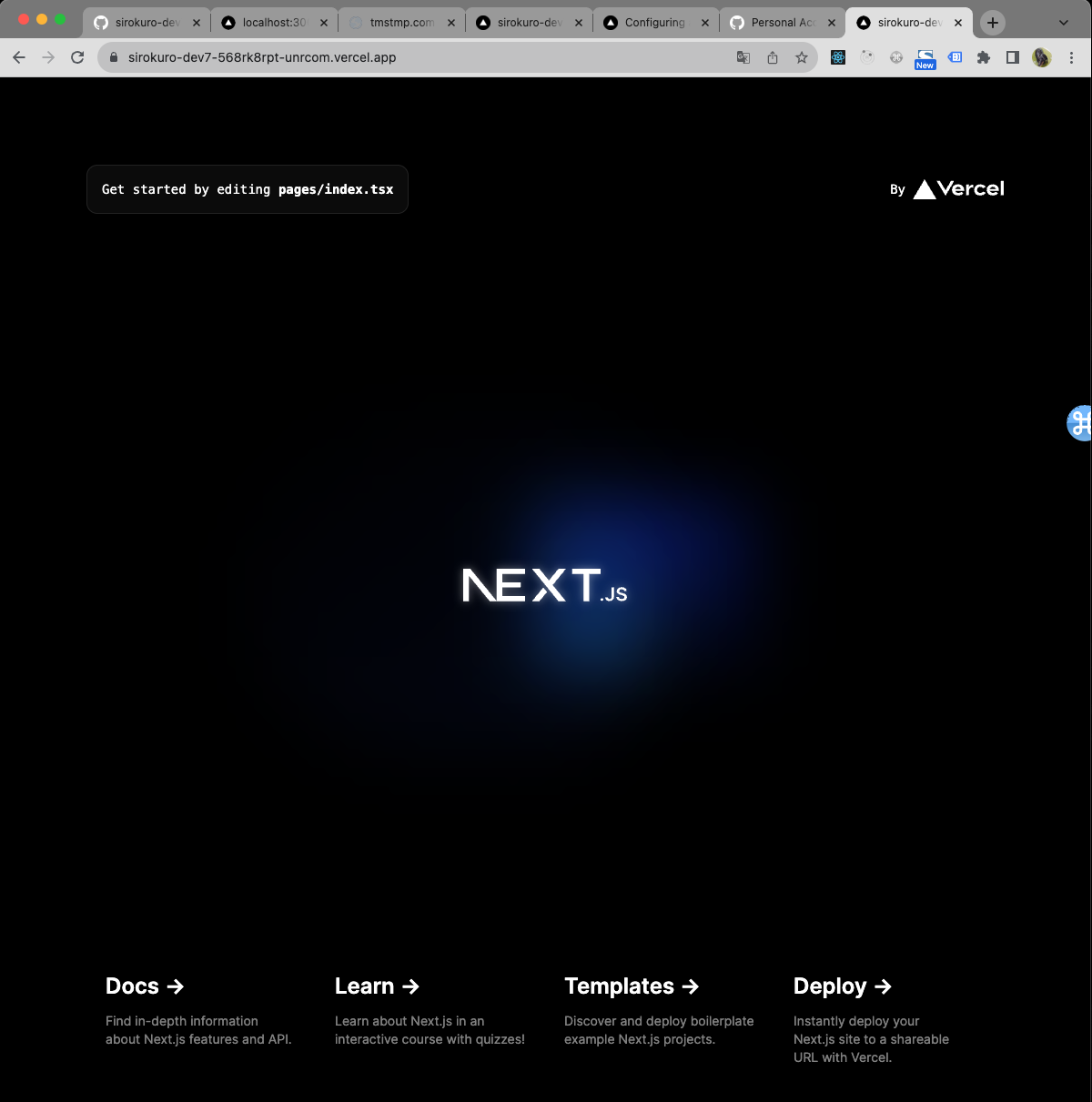Reload the current page

77,57
